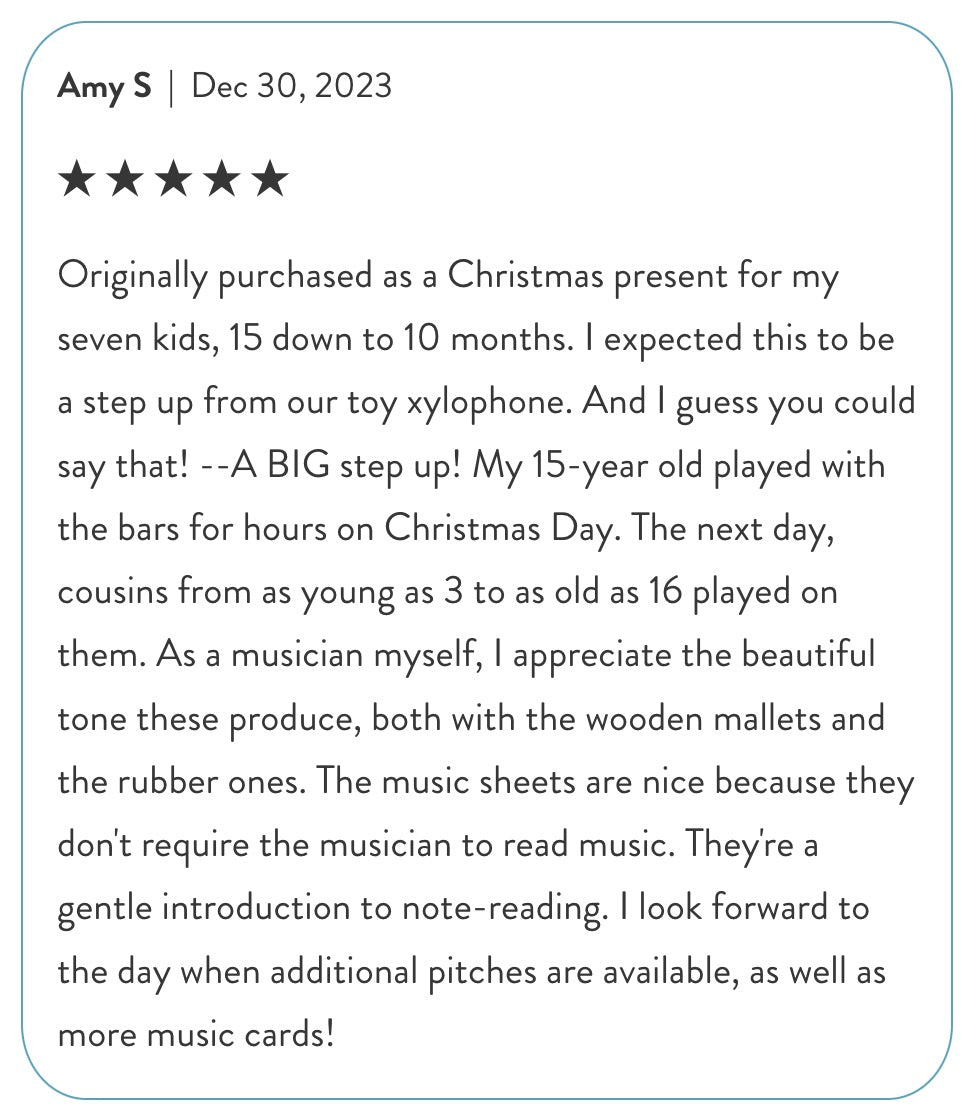976x1116 pixels.
Task: Click the fourth star in the rating
Action: pos(221,181)
